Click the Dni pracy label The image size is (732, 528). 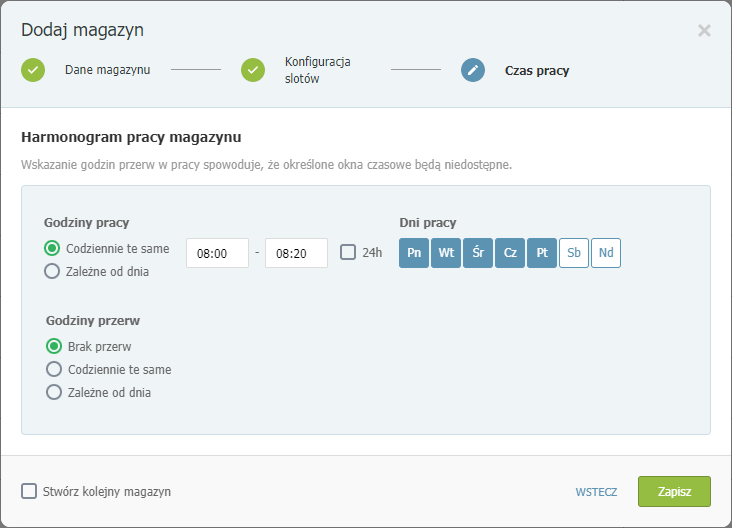click(x=428, y=223)
